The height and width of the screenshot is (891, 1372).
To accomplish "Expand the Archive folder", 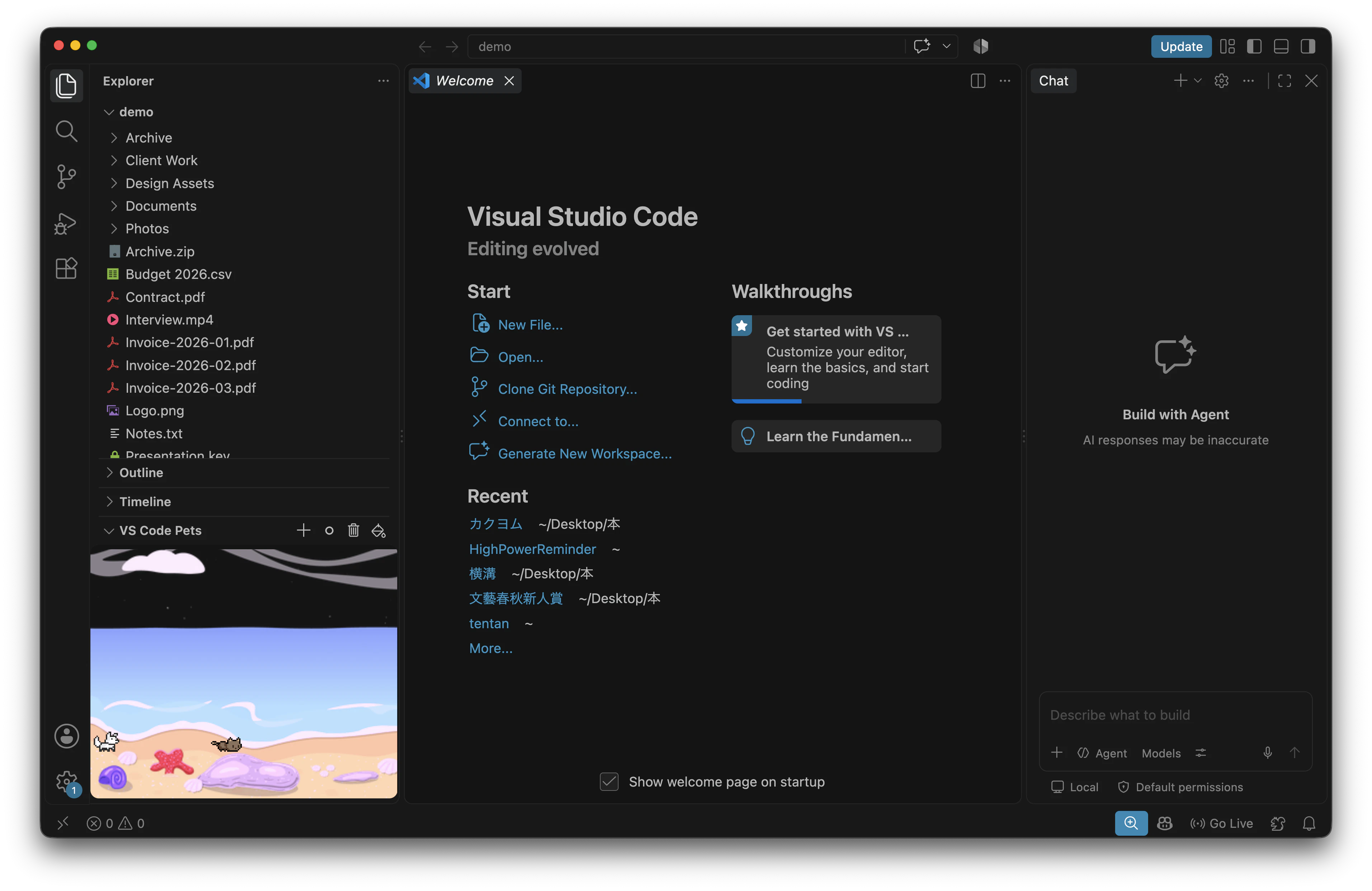I will click(x=114, y=138).
